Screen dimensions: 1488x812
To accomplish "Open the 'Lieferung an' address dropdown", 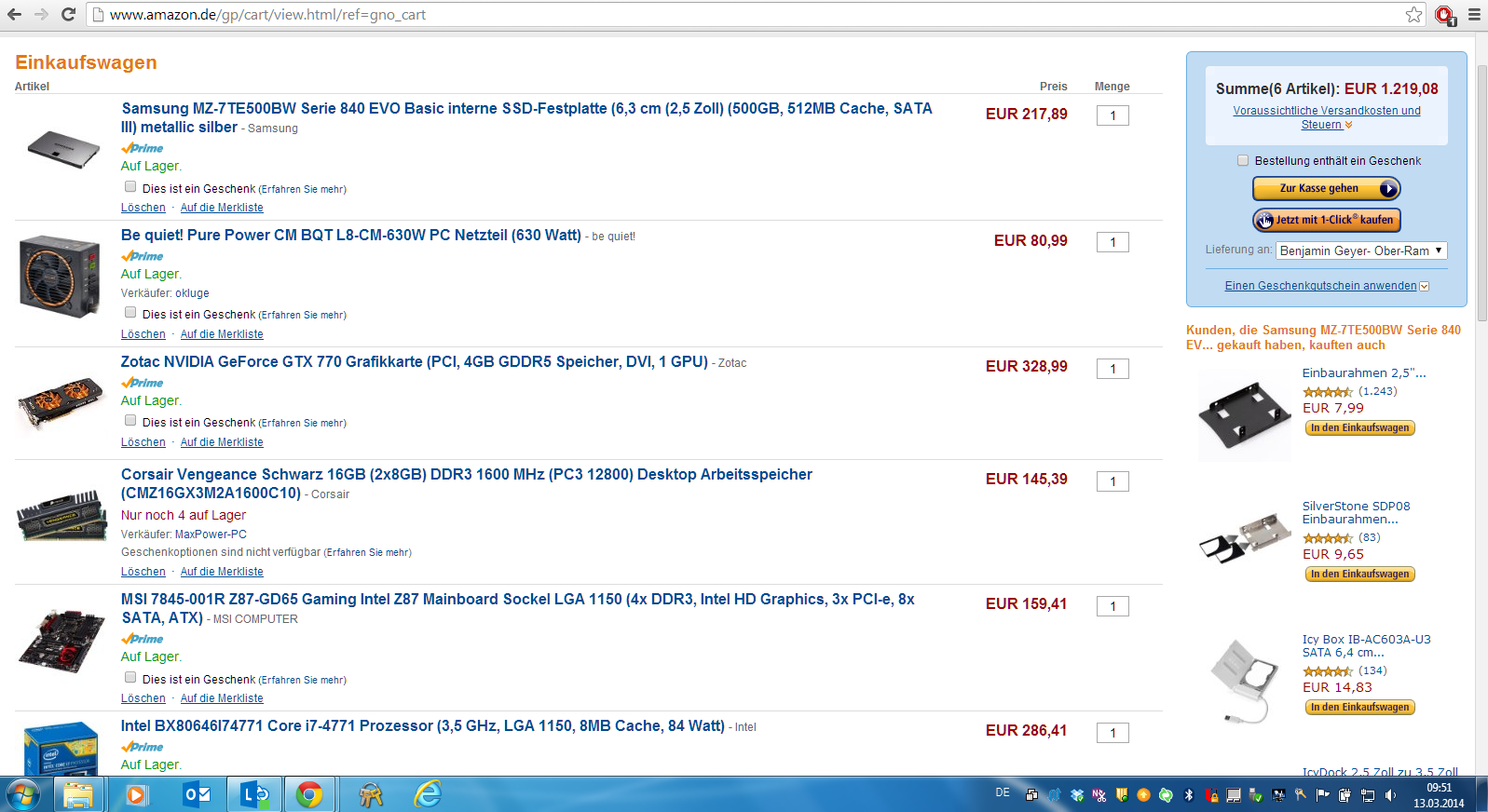I will coord(1361,250).
